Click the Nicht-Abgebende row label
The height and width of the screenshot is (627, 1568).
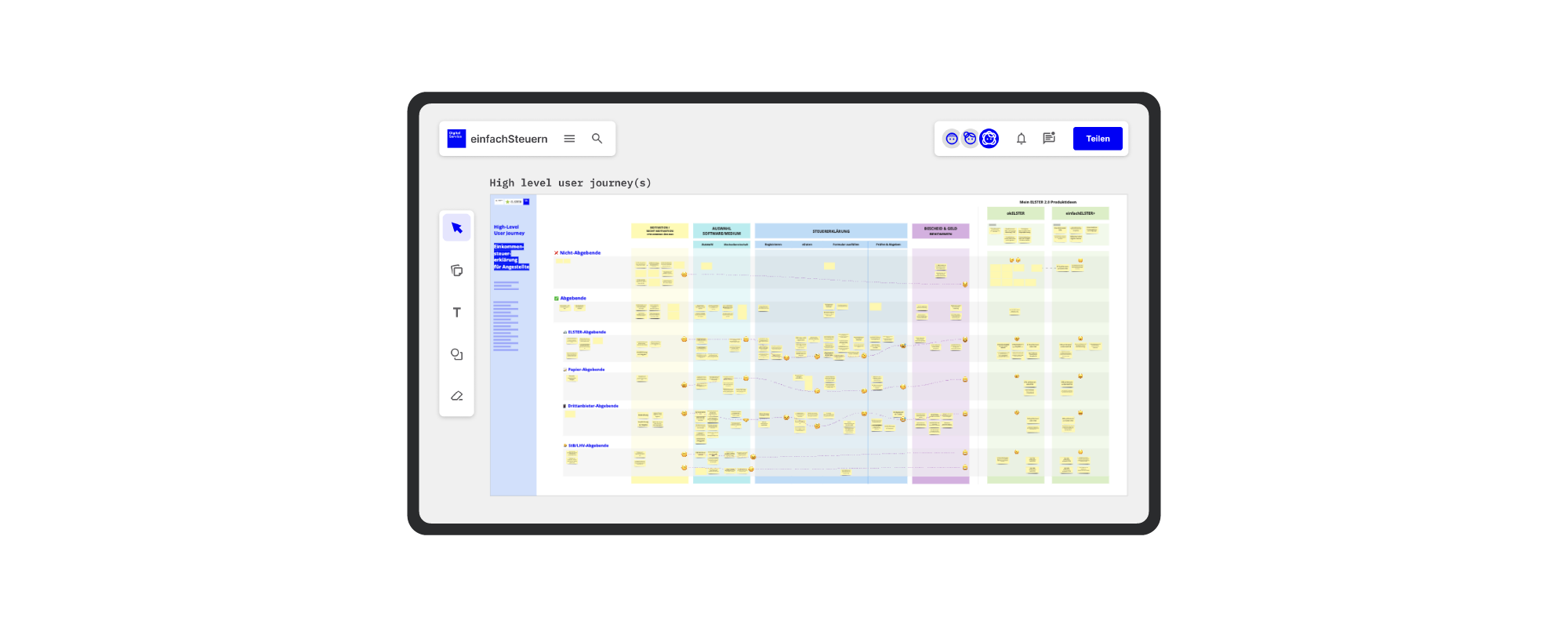(579, 253)
